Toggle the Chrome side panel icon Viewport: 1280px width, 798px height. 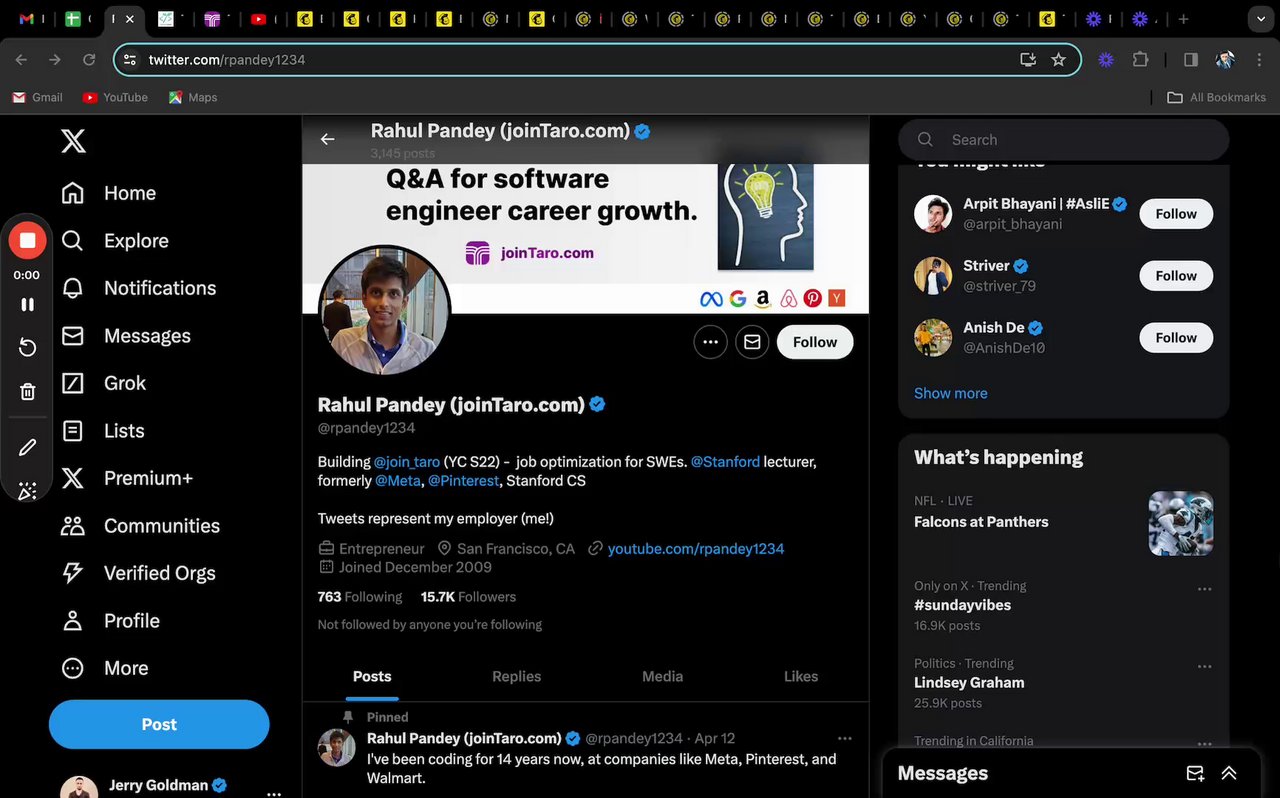pos(1190,60)
